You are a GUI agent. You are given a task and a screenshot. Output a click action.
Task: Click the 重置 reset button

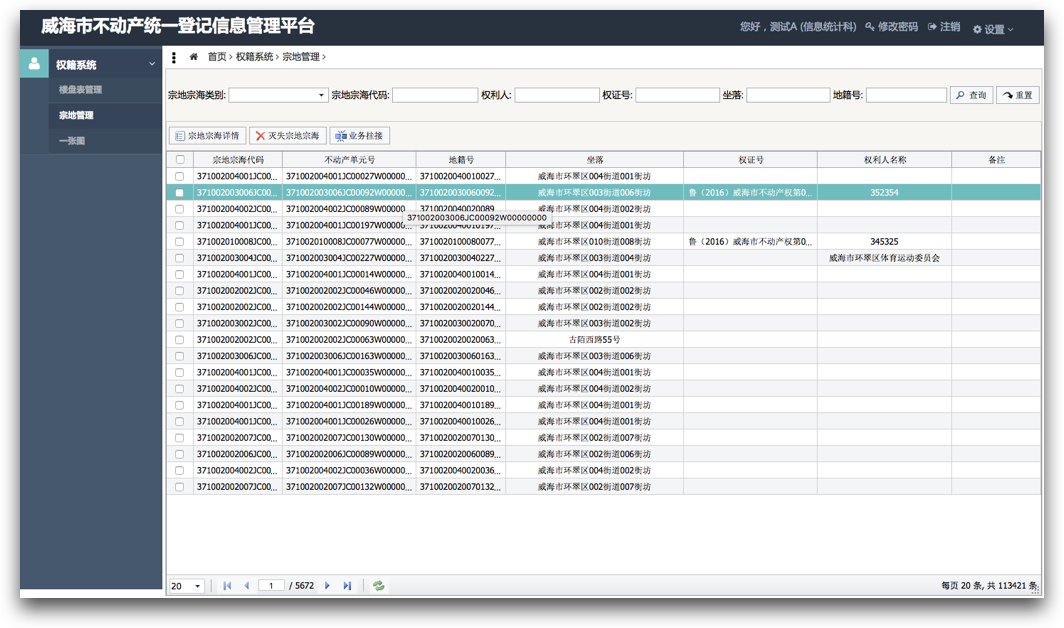[1018, 95]
